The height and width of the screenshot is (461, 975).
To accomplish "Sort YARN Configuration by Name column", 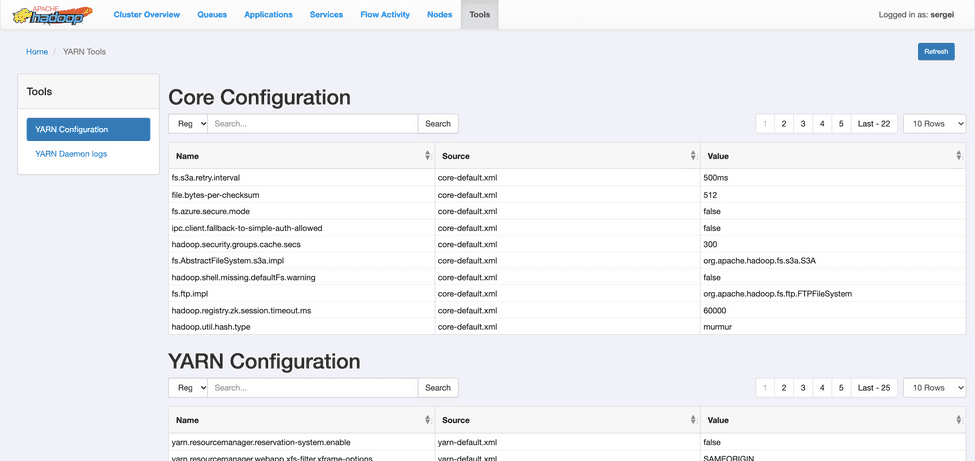I will coord(427,420).
